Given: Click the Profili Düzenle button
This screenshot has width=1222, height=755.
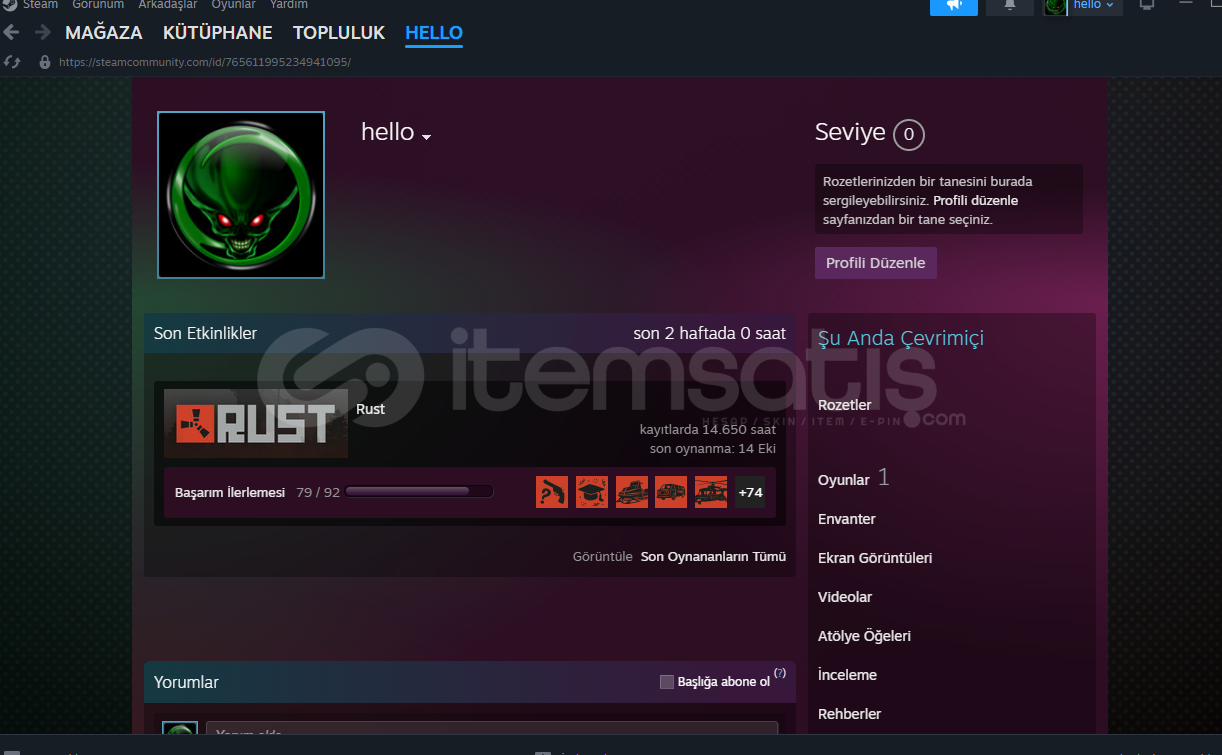Looking at the screenshot, I should pyautogui.click(x=875, y=262).
